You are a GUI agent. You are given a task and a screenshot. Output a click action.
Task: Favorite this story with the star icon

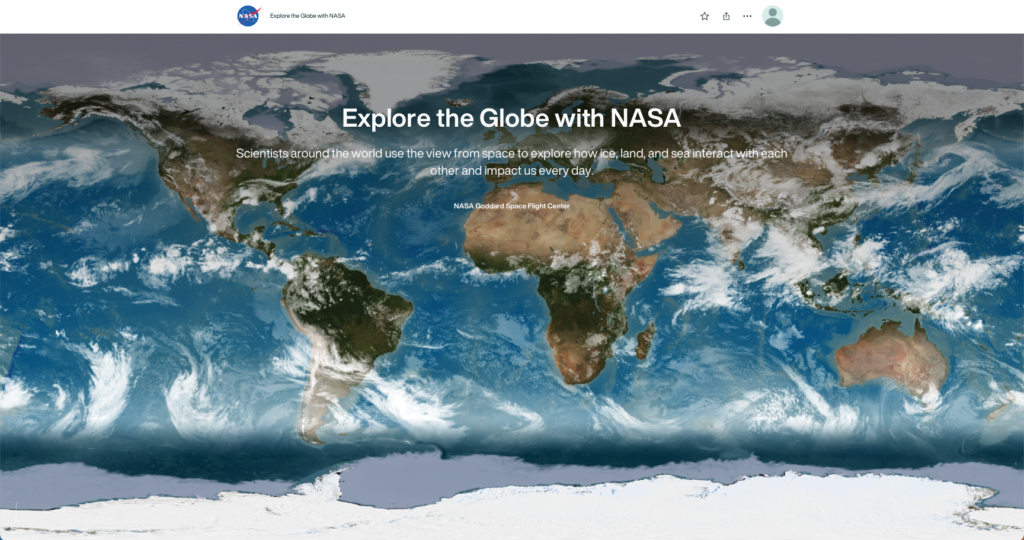pos(704,16)
